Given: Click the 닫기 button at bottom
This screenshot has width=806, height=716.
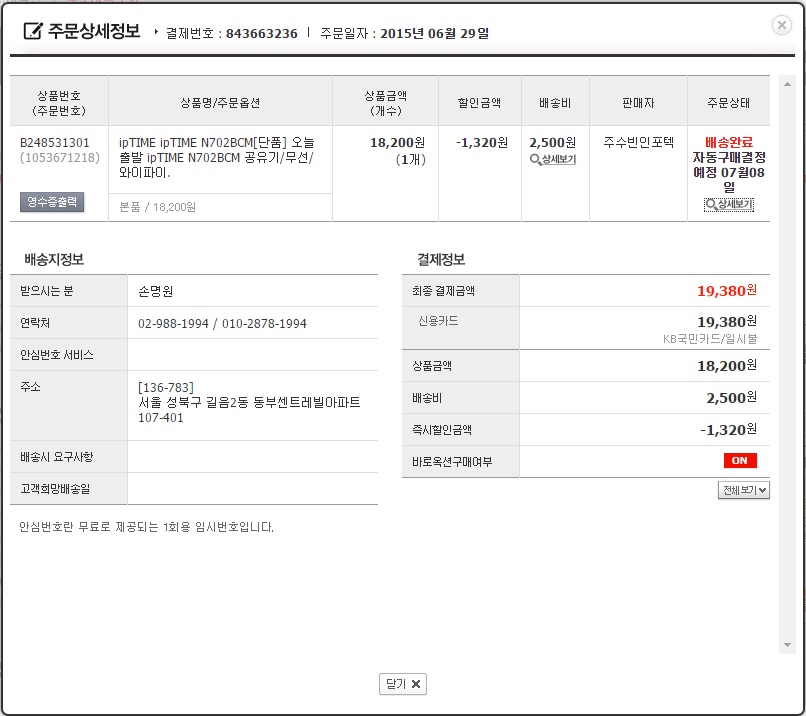Looking at the screenshot, I should tap(402, 684).
